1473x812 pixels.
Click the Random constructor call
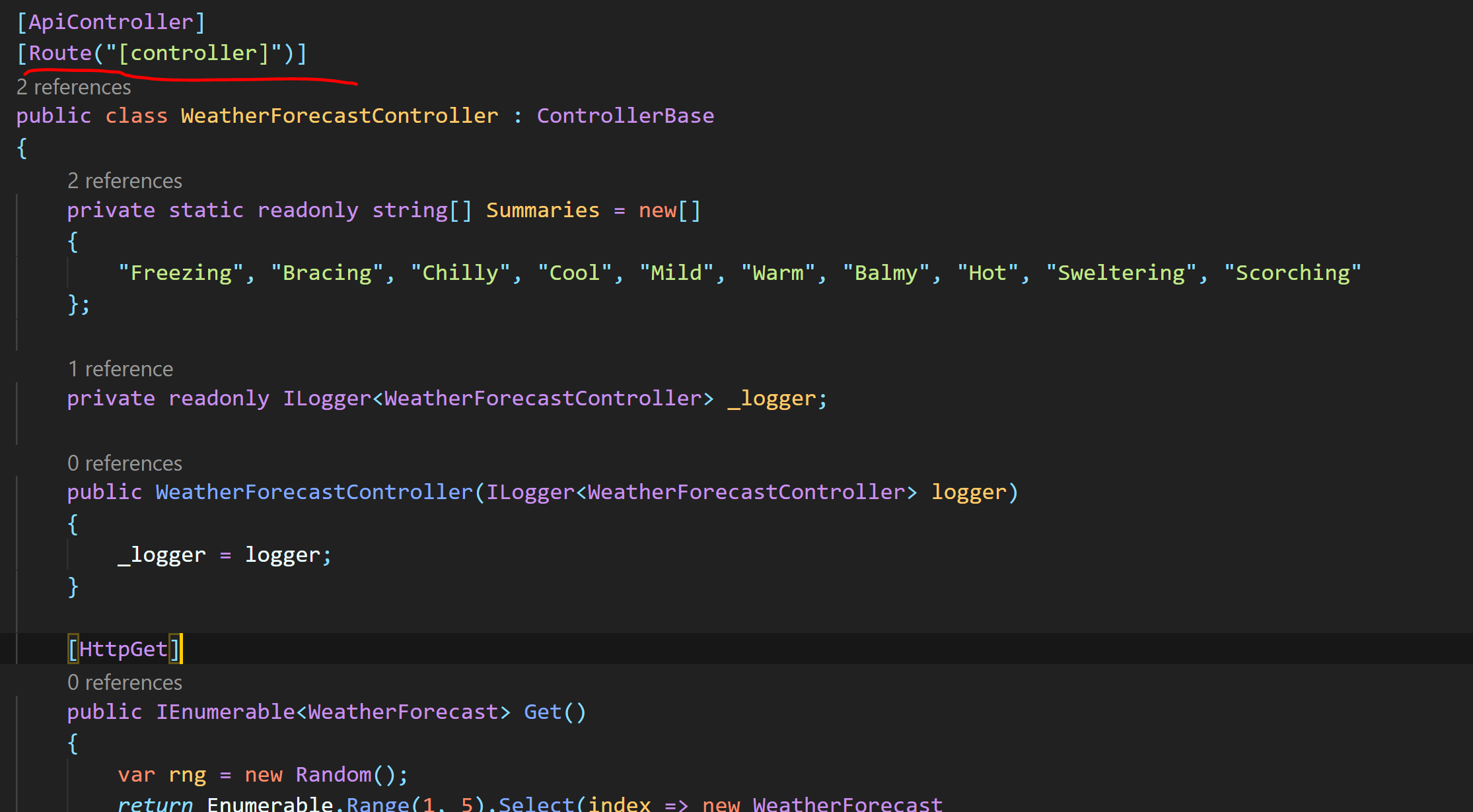[334, 774]
